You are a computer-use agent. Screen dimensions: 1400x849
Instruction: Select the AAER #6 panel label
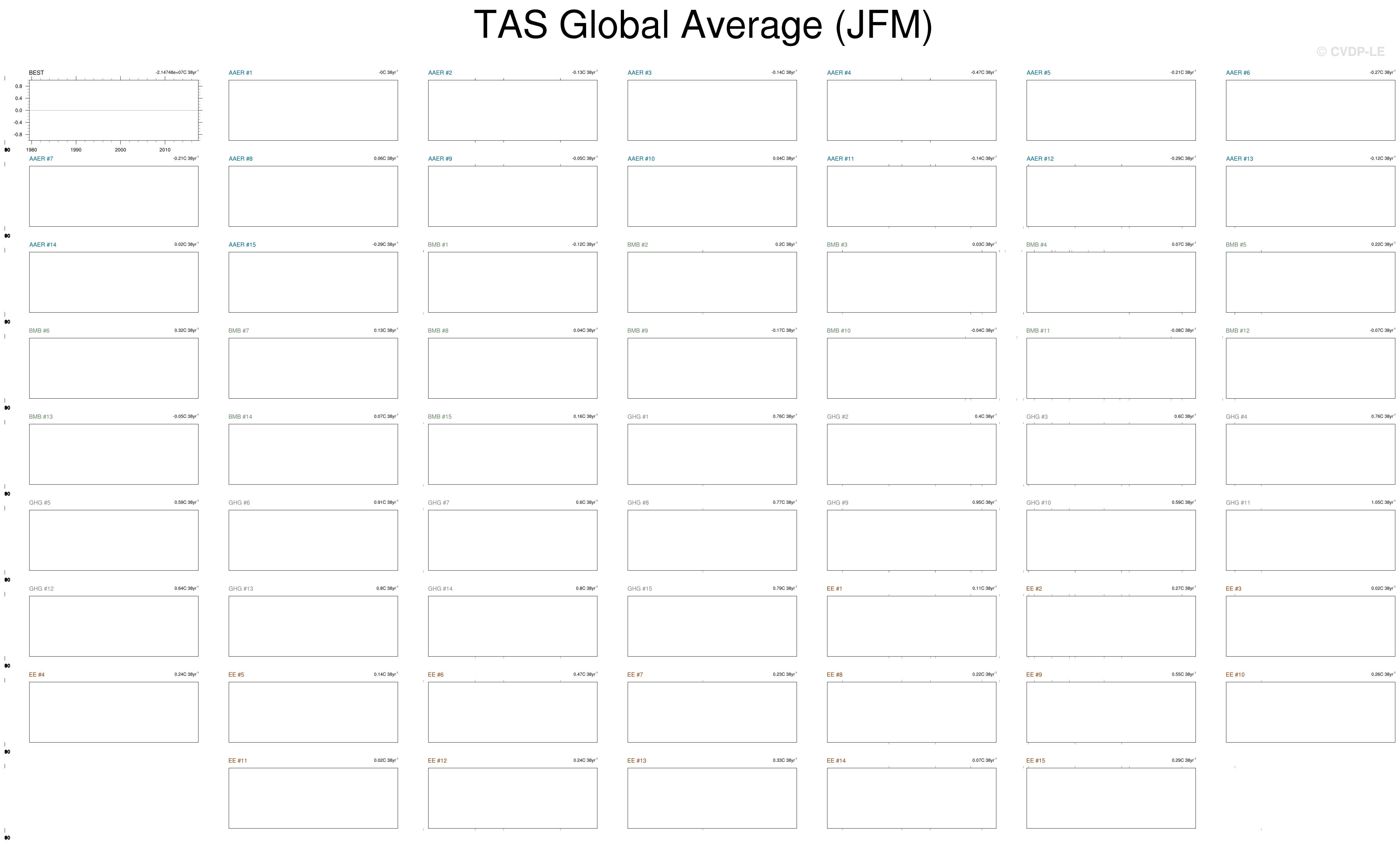(1237, 73)
